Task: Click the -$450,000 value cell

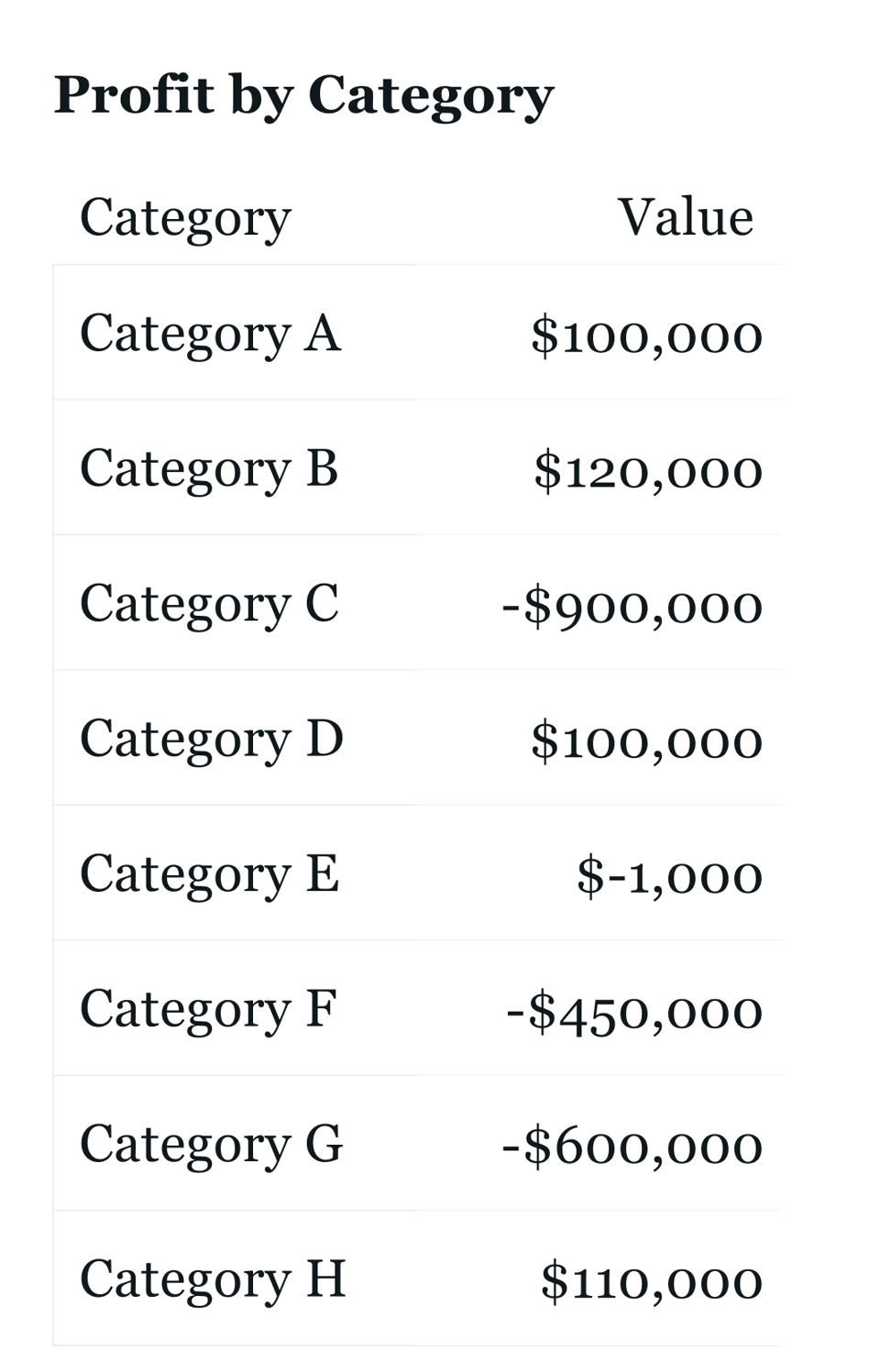Action: click(633, 1012)
